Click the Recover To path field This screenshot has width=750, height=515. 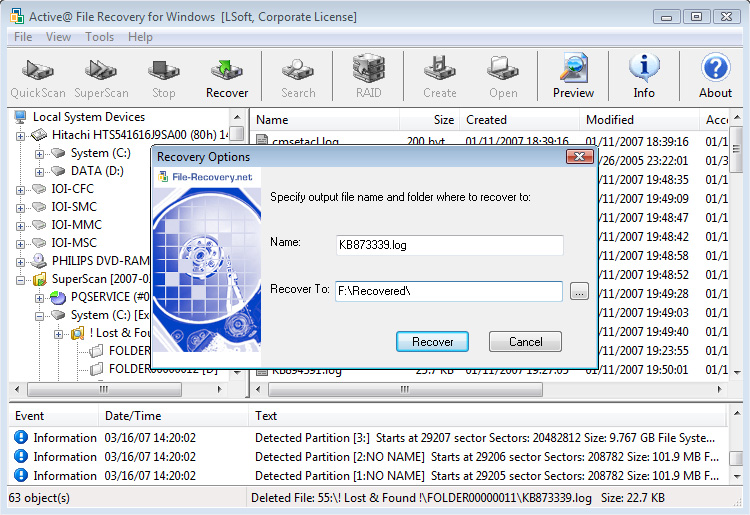(449, 291)
